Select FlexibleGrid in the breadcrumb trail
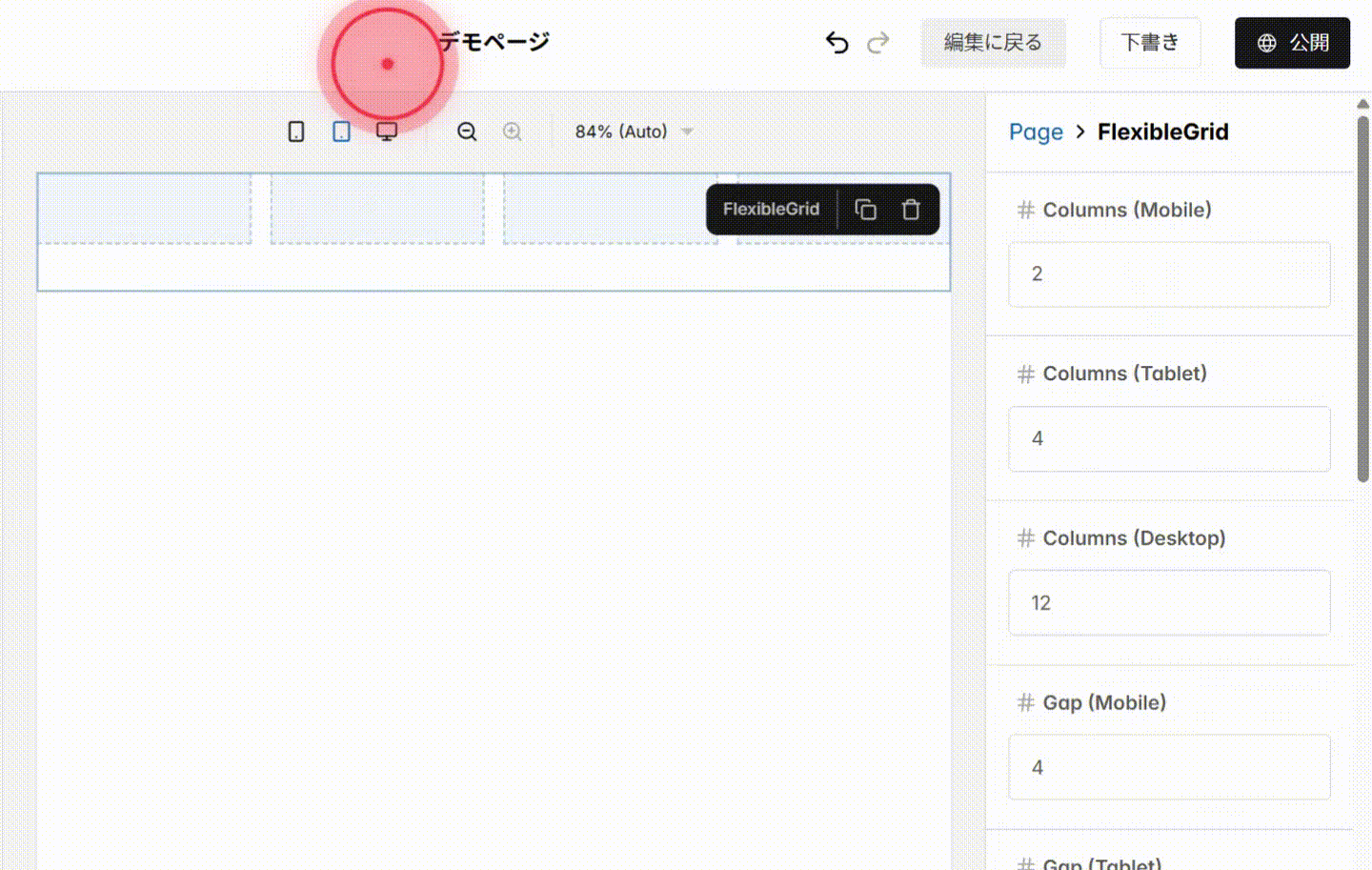 (1162, 132)
